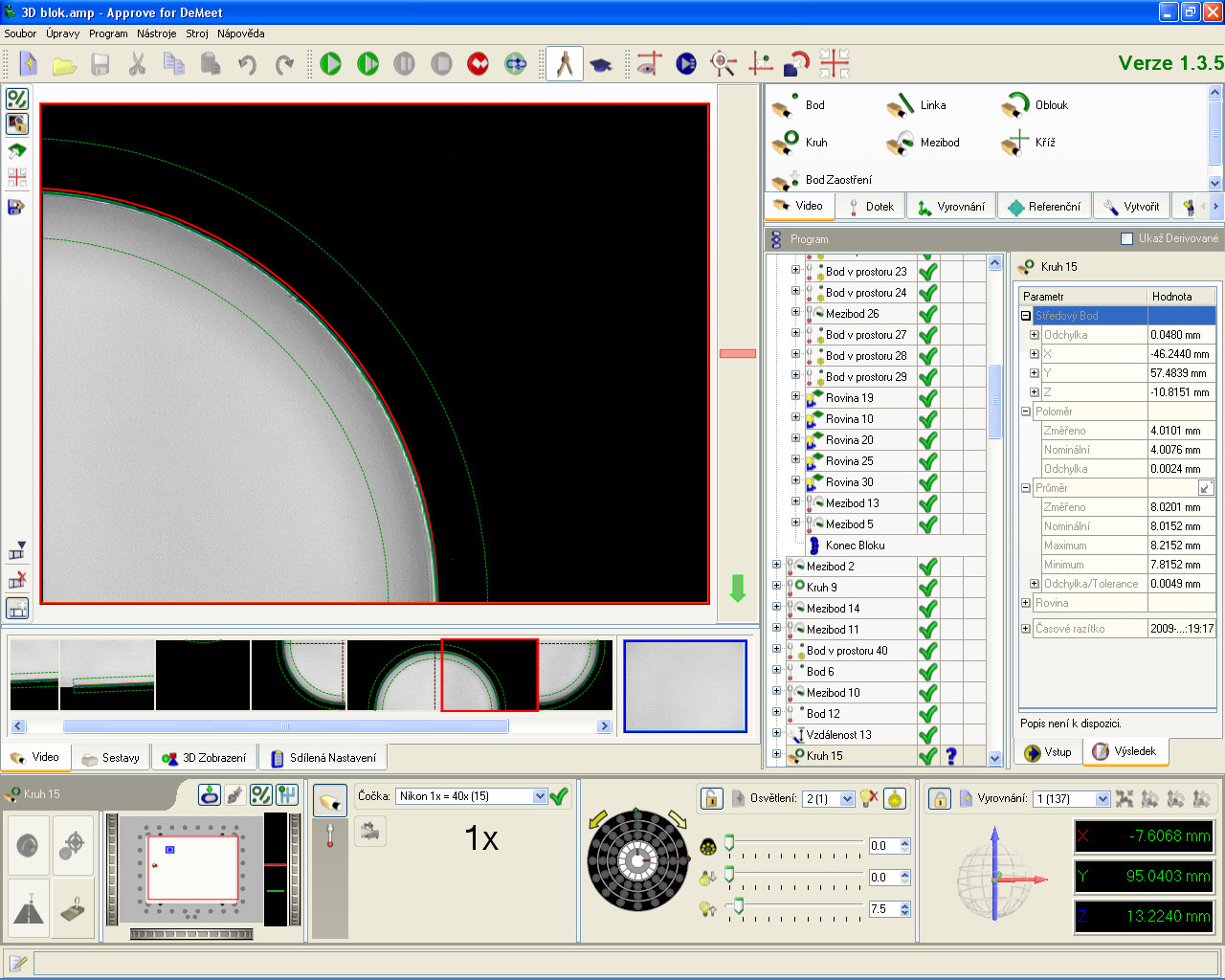
Task: Click the first lighting intensity slider handle
Action: coord(729,842)
